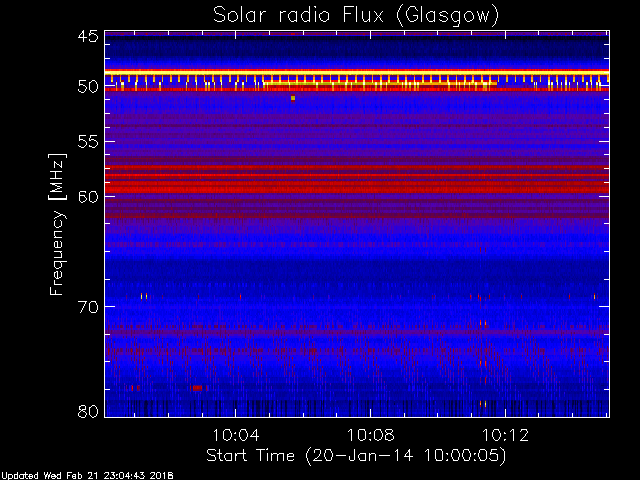Select the 10:12 time tick label
Image resolution: width=640 pixels, height=480 pixels.
click(505, 436)
